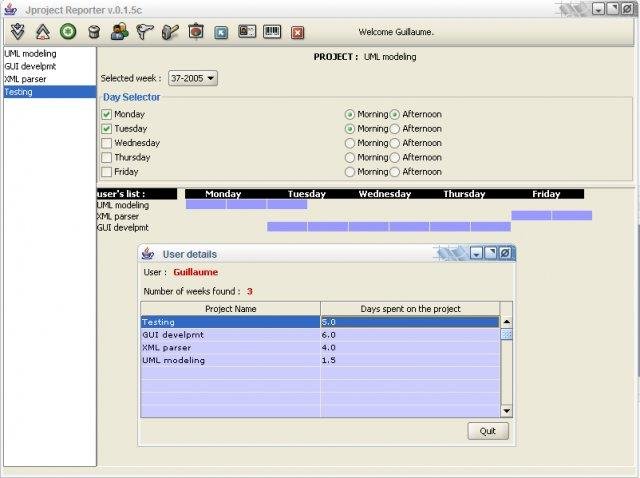Viewport: 640px width, 478px height.
Task: Maximize the User details dialog
Action: point(491,253)
